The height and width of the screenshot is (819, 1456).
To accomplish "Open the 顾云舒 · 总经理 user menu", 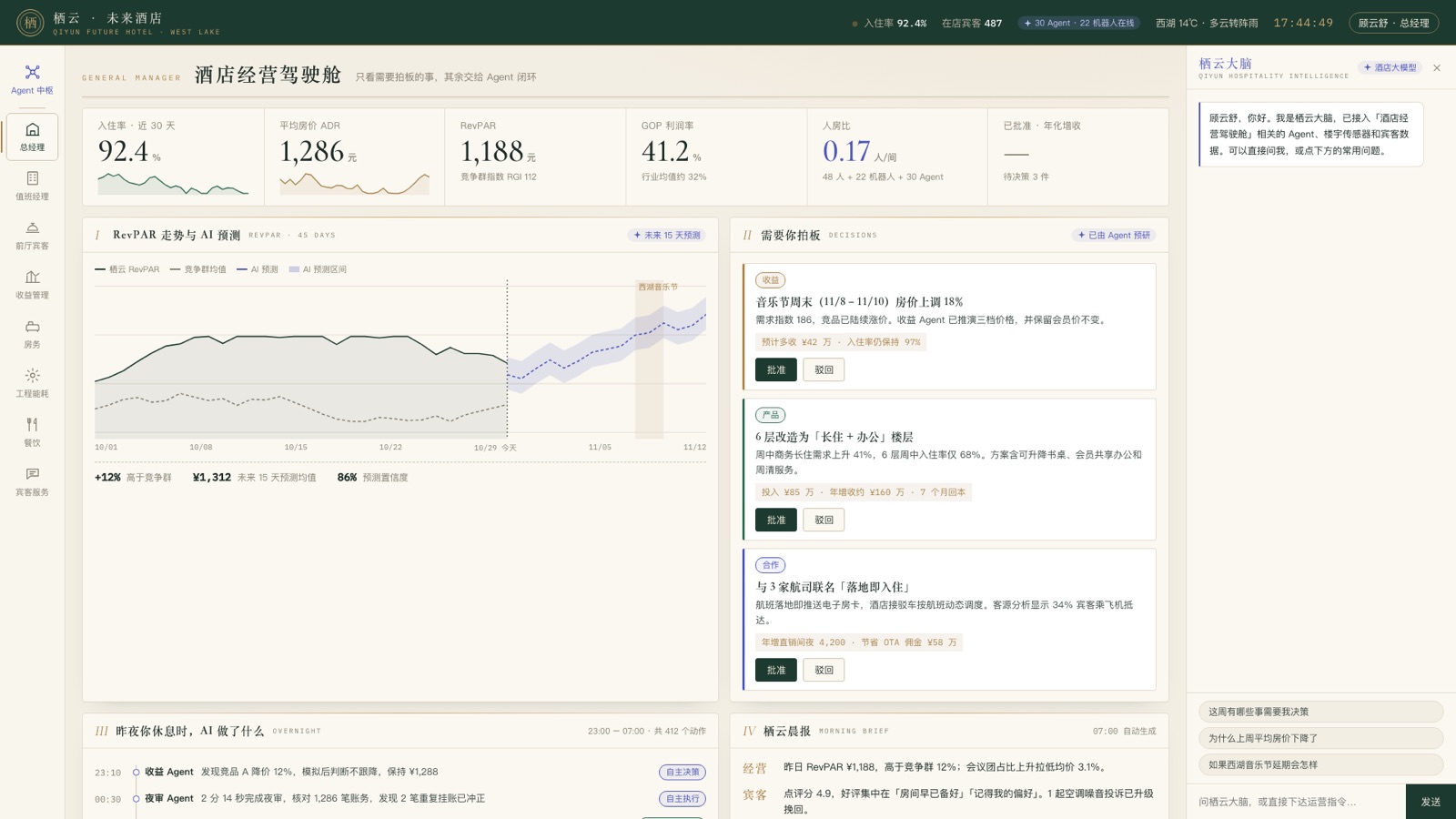I will (1393, 23).
